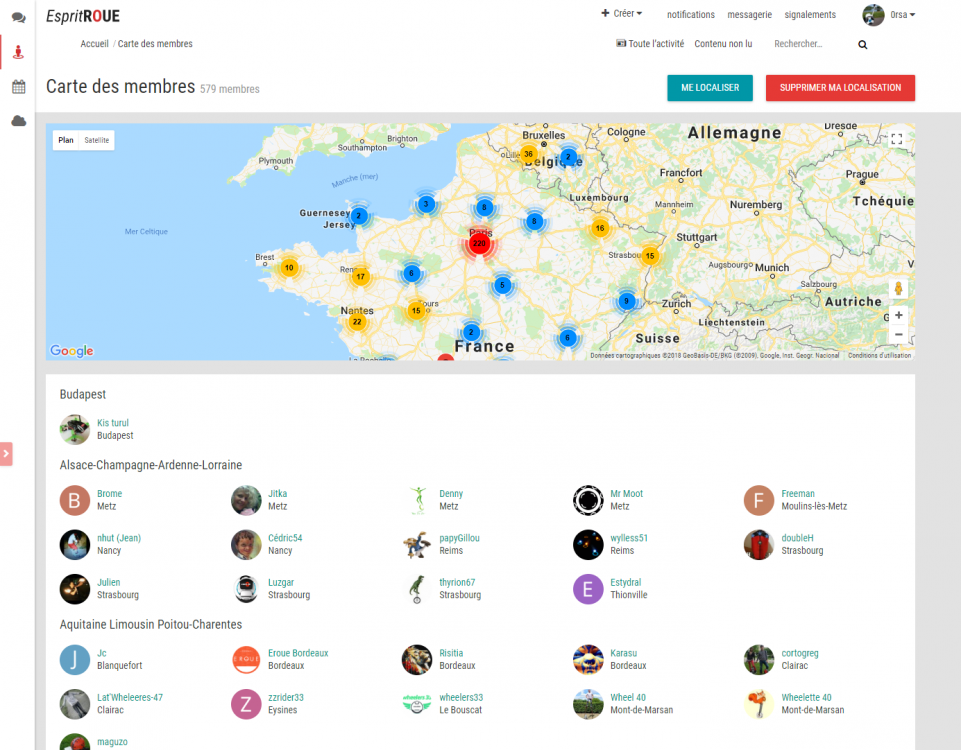
Task: Show Toute l'activité
Action: tap(650, 44)
